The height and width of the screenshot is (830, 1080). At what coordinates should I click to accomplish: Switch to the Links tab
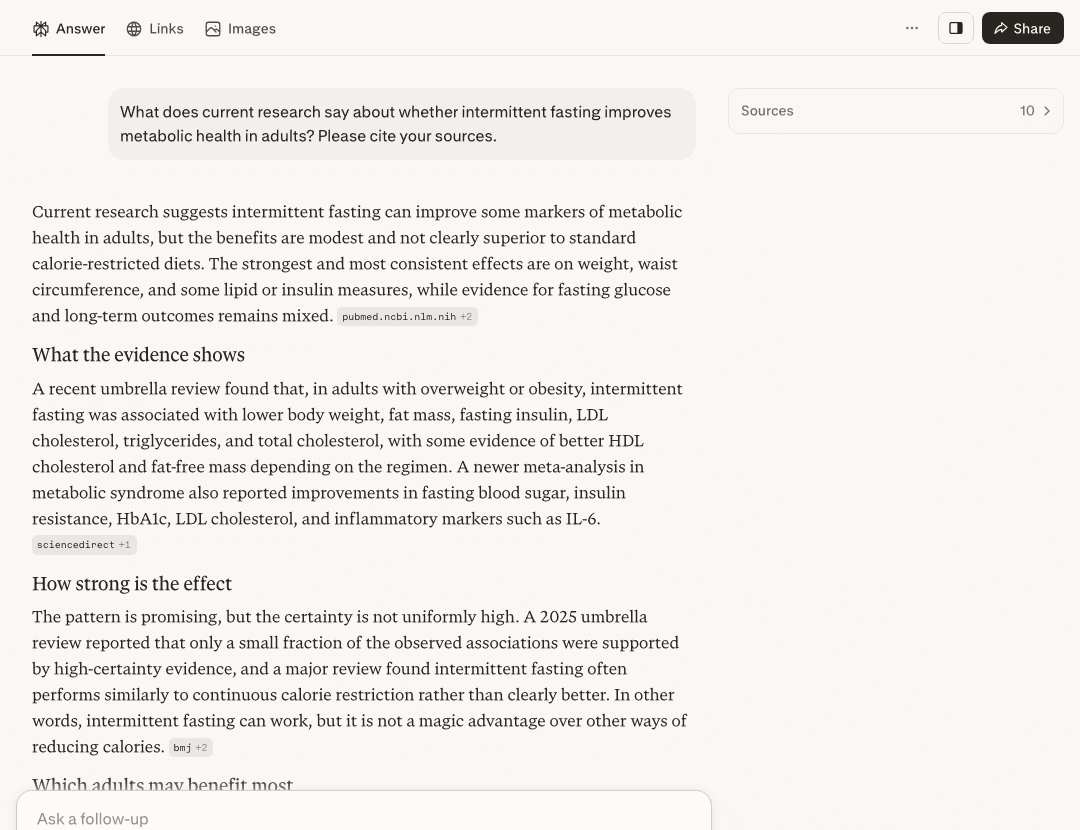[155, 29]
